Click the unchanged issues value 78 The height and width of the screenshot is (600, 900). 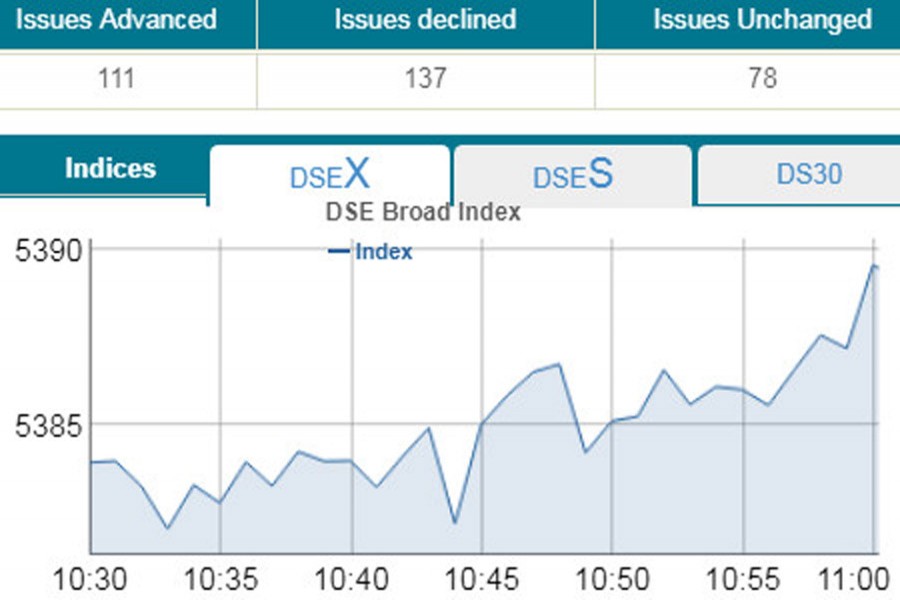762,78
